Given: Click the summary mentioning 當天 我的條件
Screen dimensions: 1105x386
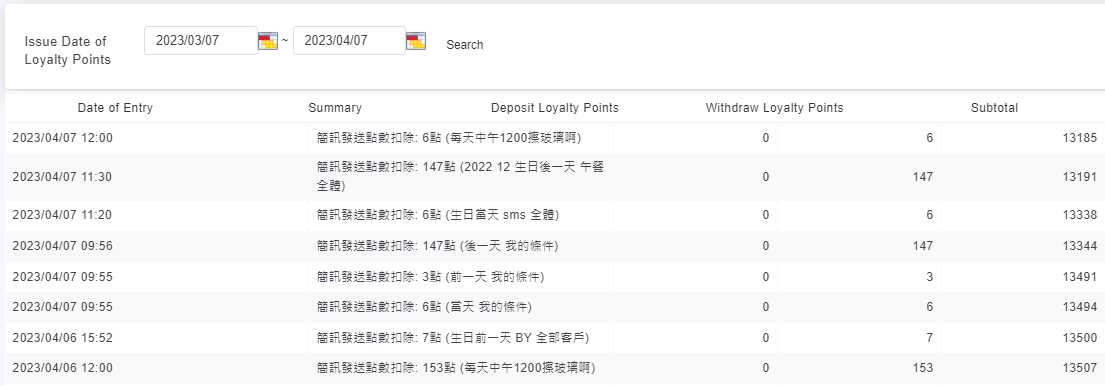Looking at the screenshot, I should coord(424,307).
